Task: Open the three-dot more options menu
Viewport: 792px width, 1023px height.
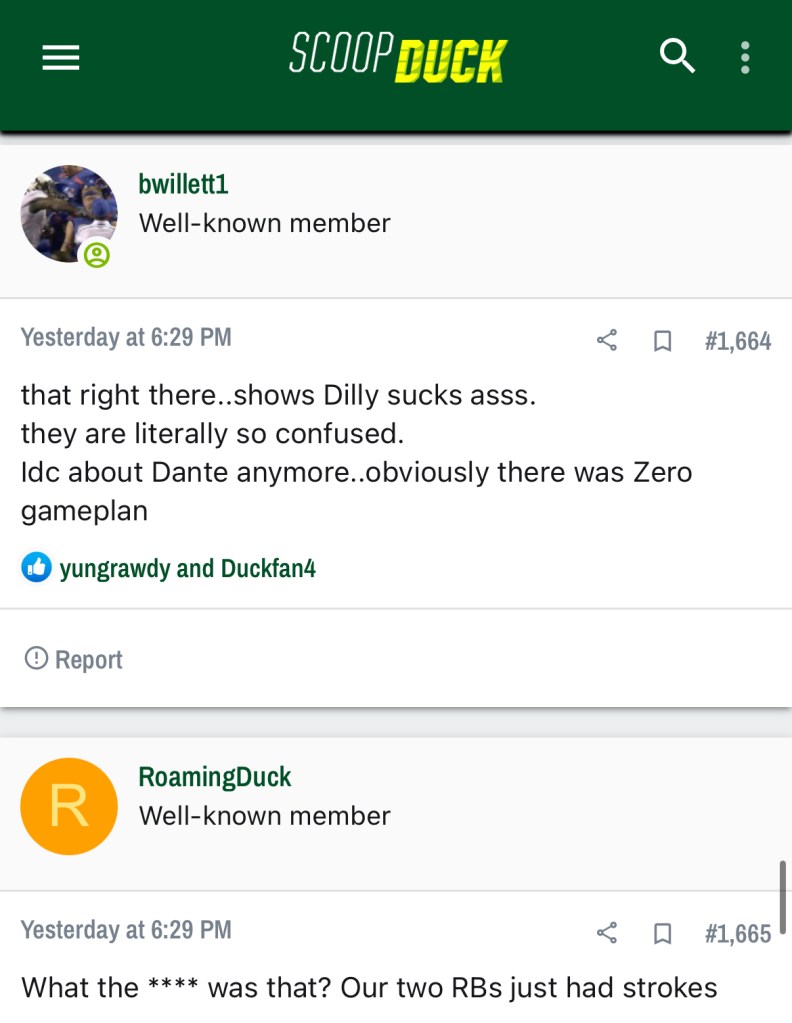Action: tap(745, 58)
